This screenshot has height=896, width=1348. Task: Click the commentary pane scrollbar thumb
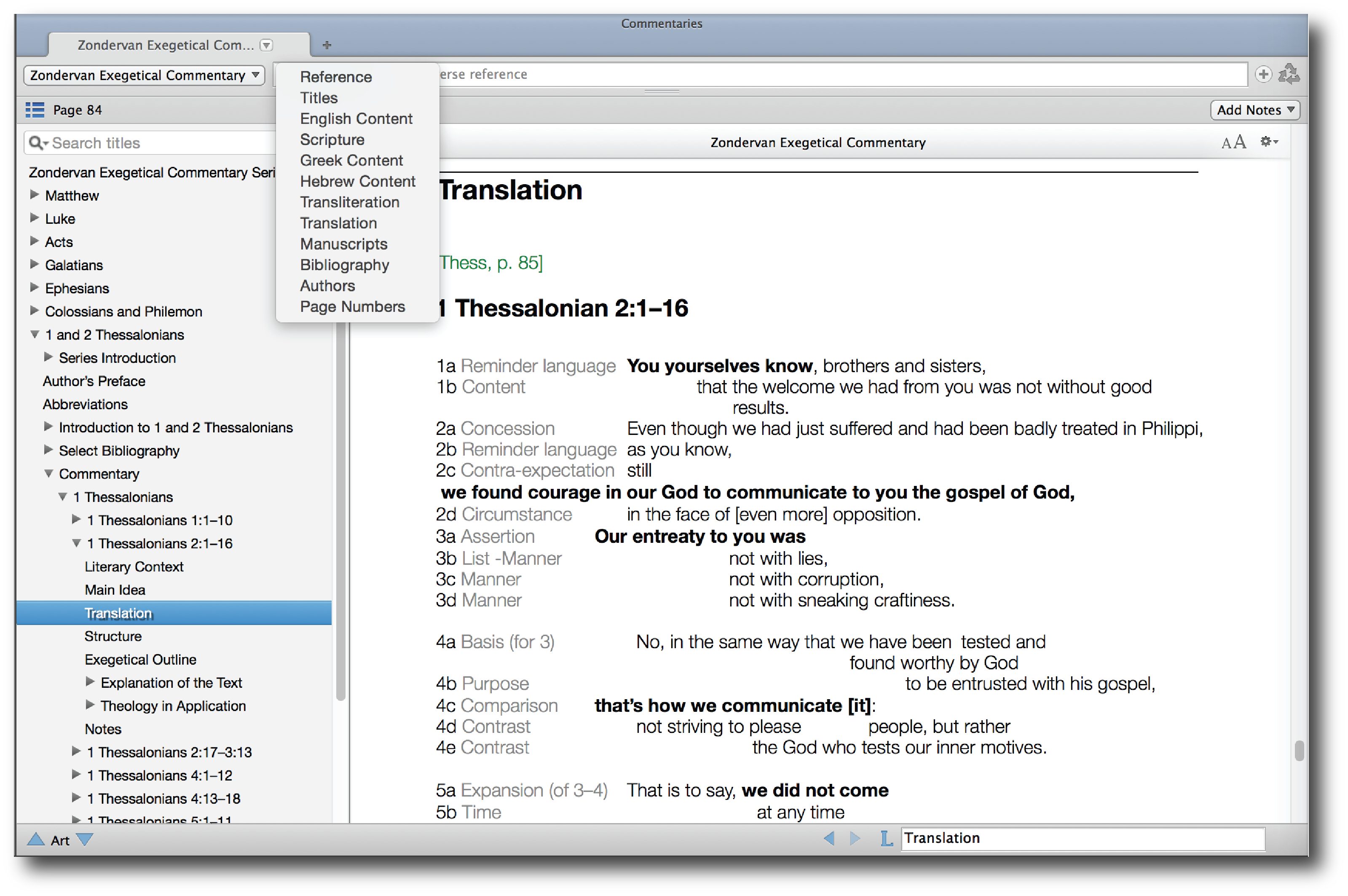(x=1299, y=750)
